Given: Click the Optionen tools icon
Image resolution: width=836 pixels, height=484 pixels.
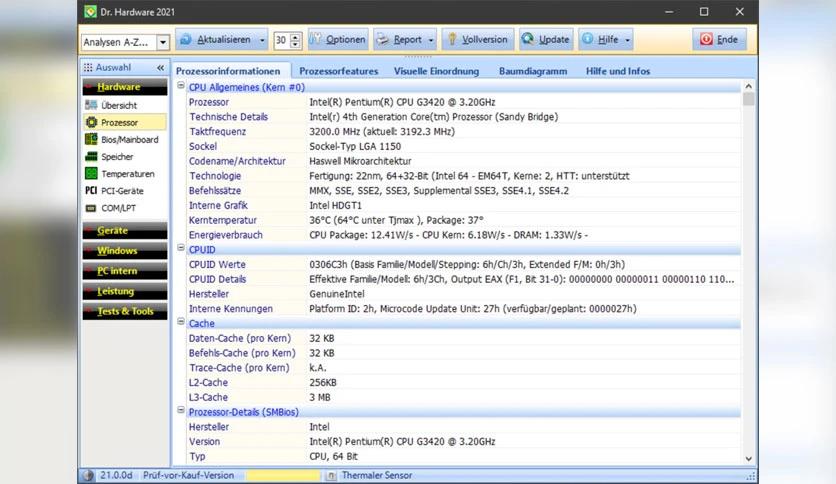Looking at the screenshot, I should point(315,39).
